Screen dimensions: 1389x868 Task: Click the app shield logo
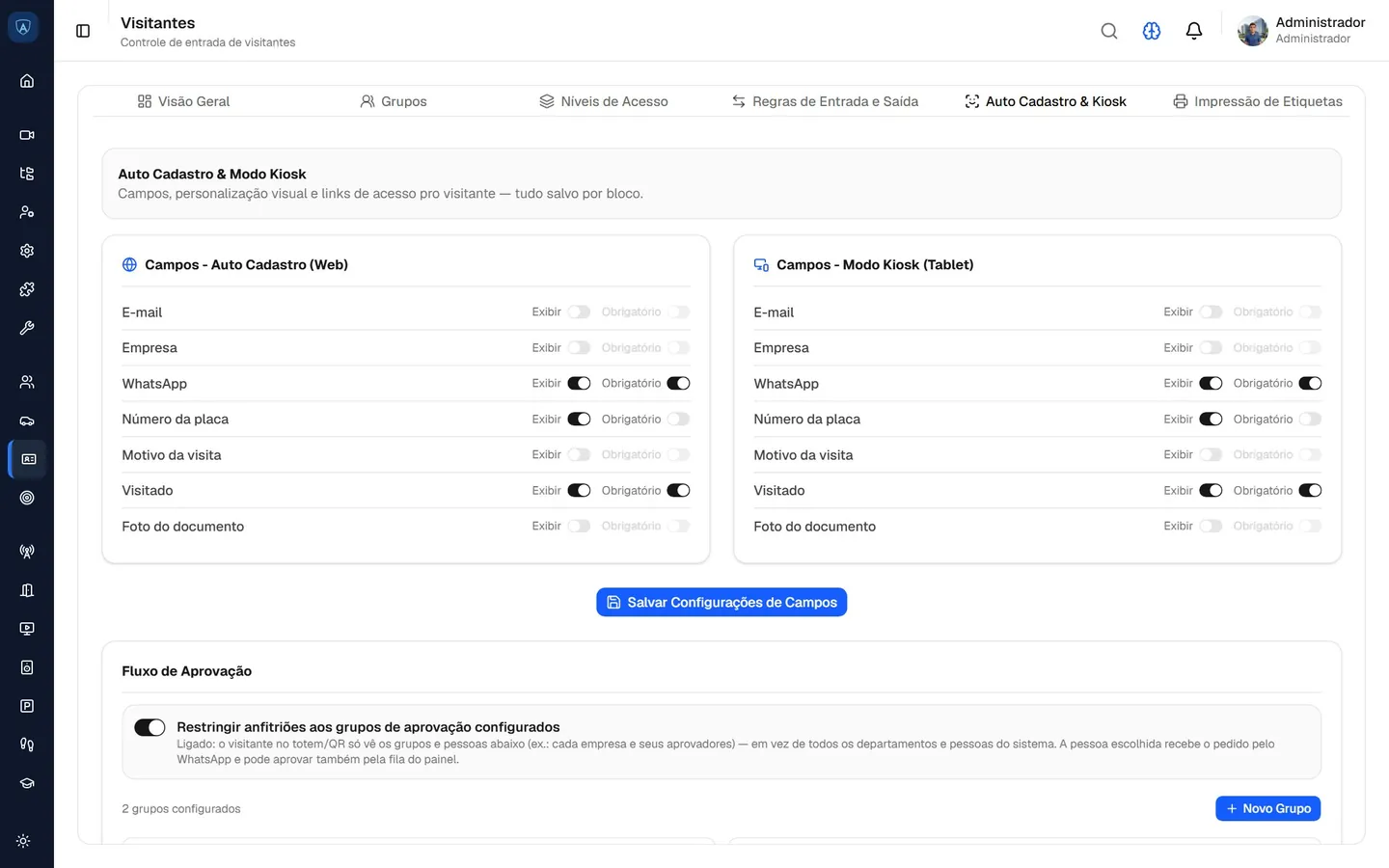tap(23, 27)
